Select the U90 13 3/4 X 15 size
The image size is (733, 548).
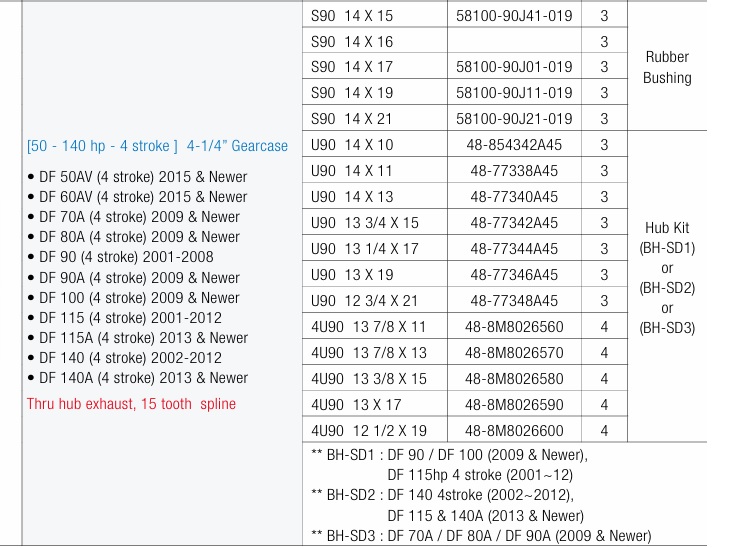coord(365,222)
